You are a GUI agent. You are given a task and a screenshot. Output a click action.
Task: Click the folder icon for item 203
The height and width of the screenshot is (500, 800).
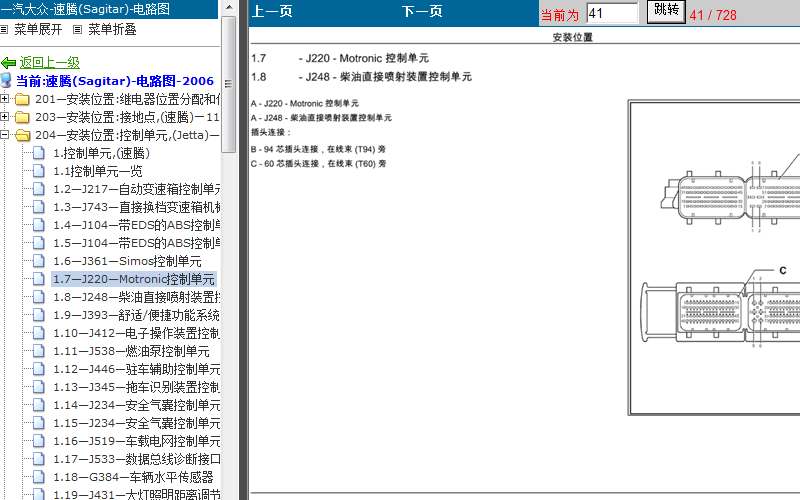point(22,117)
